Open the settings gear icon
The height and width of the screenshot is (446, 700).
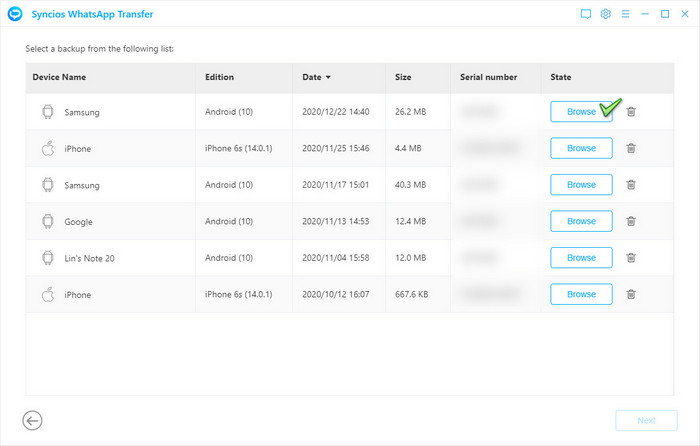(x=605, y=14)
